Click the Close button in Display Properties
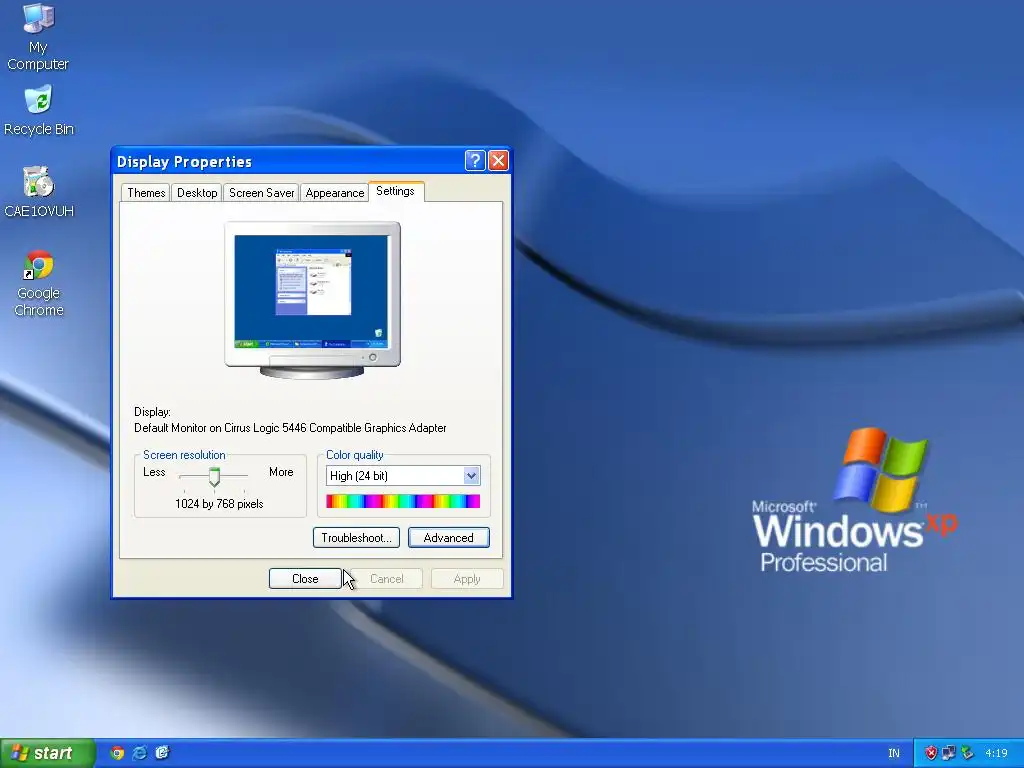1024x768 pixels. pos(305,579)
